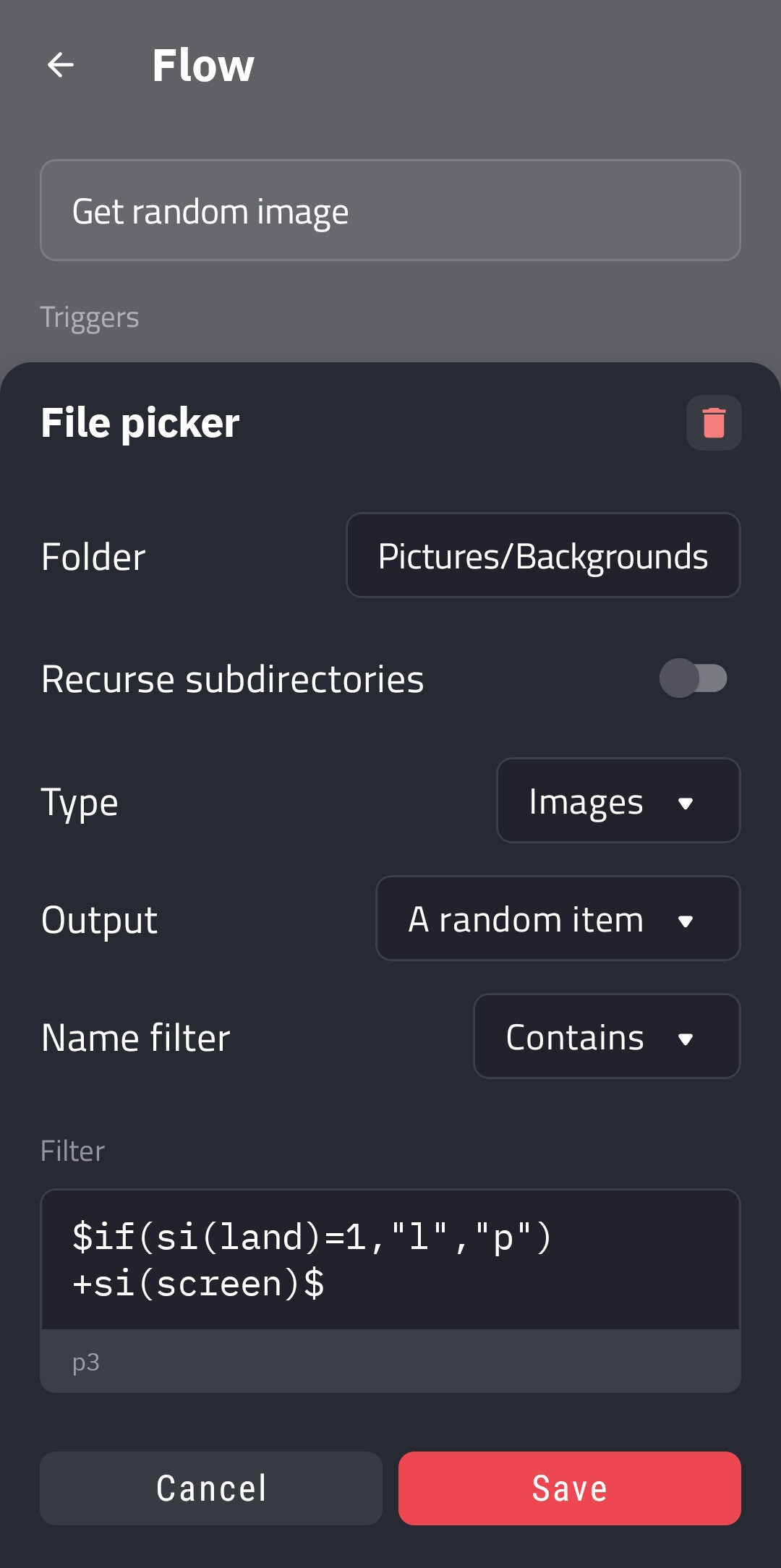Save the File picker settings

click(x=570, y=1488)
